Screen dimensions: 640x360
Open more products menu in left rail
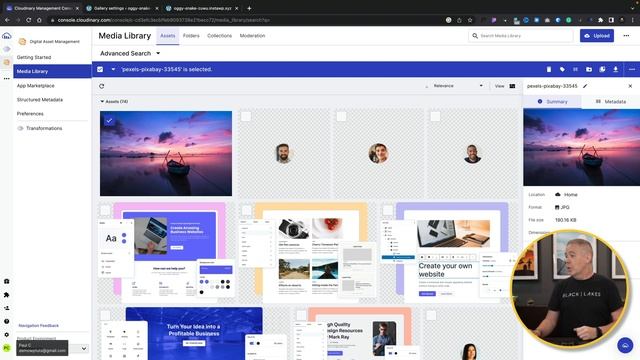pos(7,78)
